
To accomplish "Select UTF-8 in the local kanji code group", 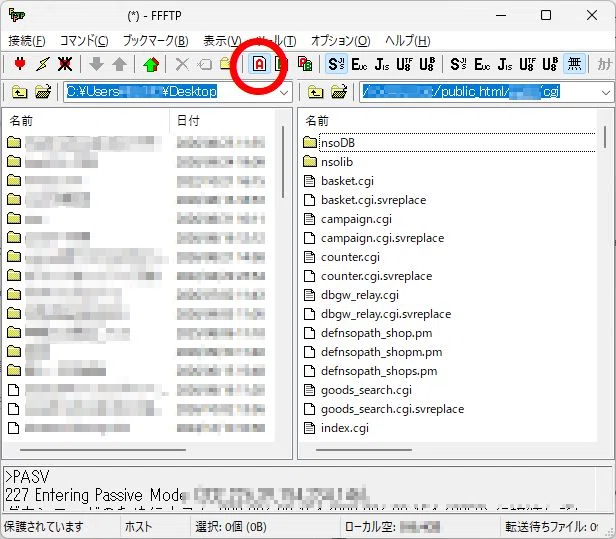I will point(404,64).
